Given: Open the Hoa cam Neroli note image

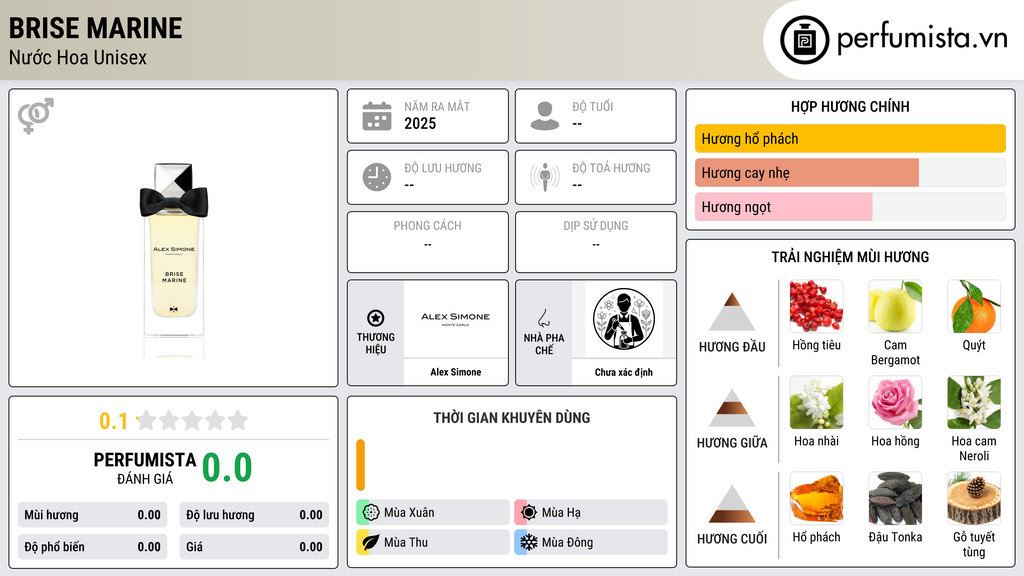Looking at the screenshot, I should coord(974,402).
